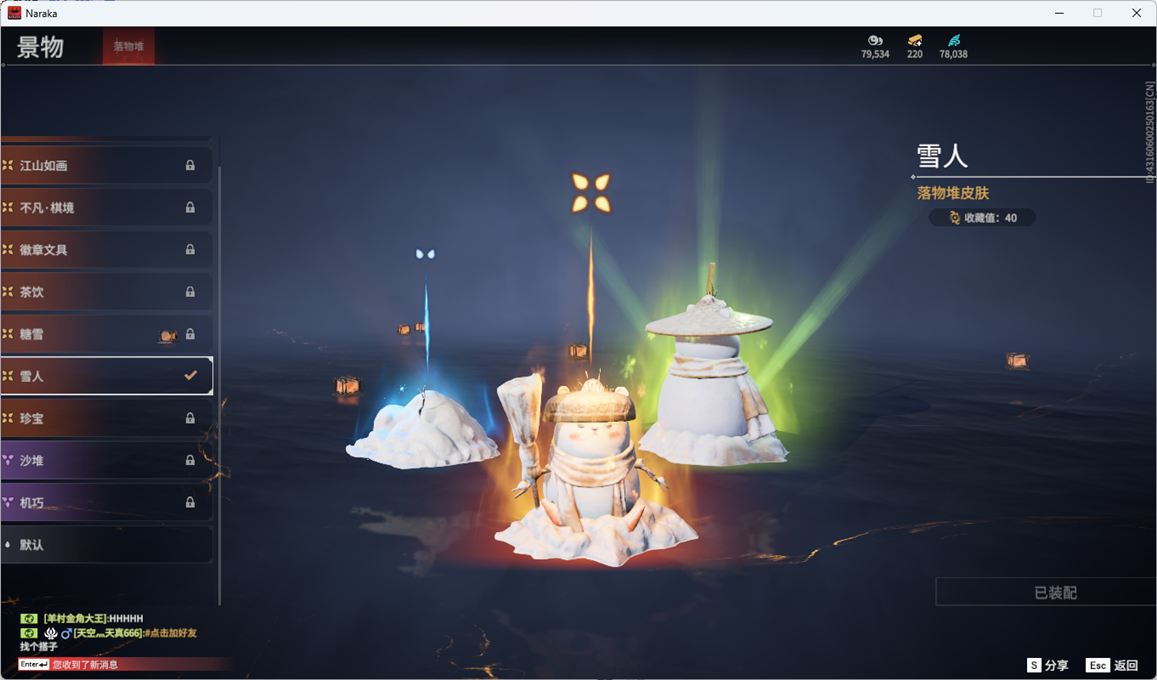Select the 糖雪 skin row

point(107,333)
